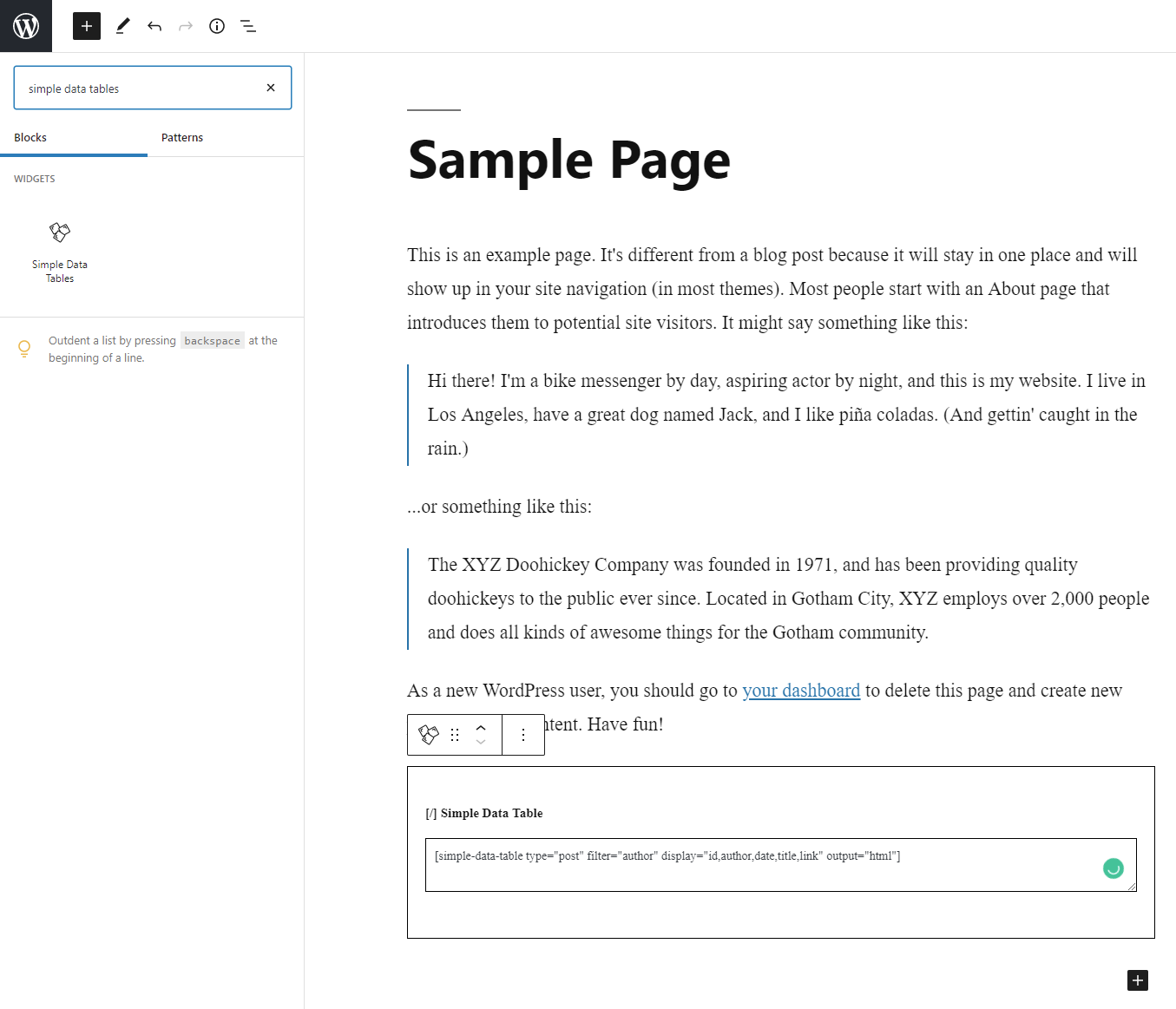The width and height of the screenshot is (1176, 1009).
Task: Insert the Simple Data Tables block
Action: pyautogui.click(x=60, y=251)
